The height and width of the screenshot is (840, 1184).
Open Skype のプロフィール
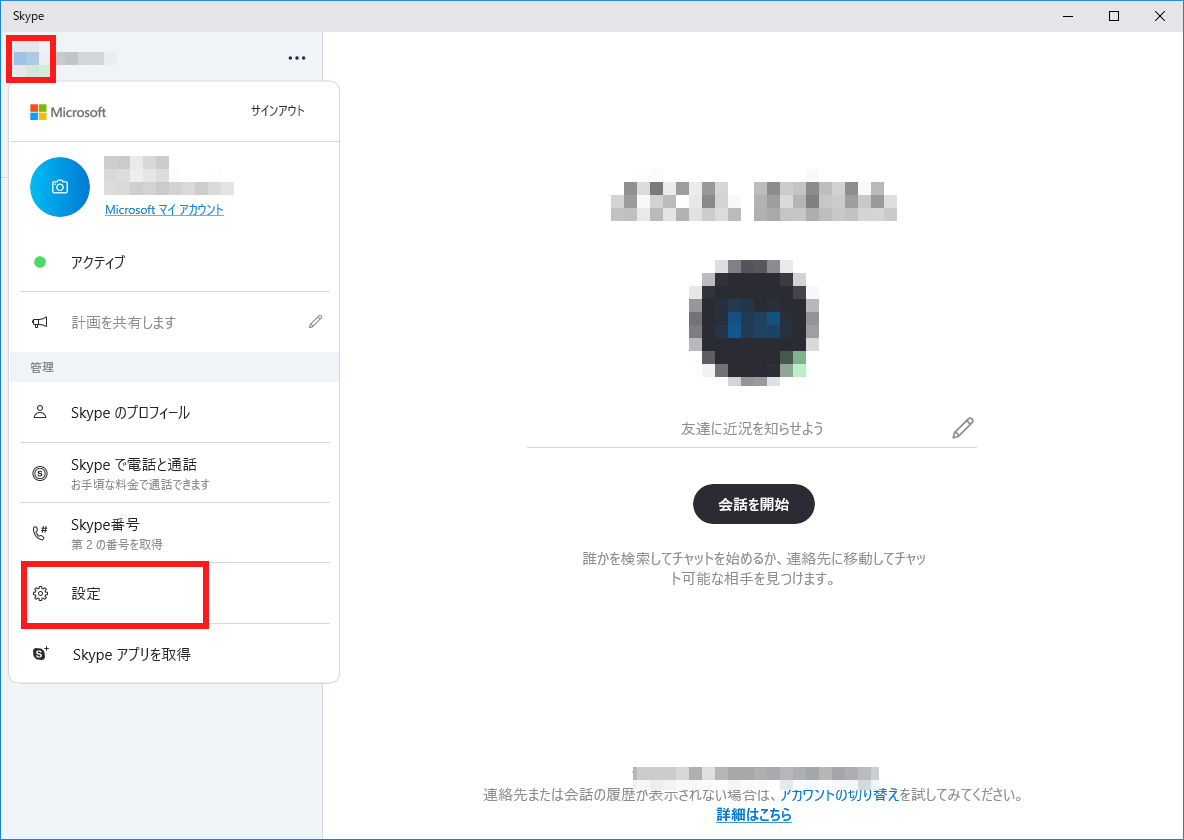click(x=174, y=412)
